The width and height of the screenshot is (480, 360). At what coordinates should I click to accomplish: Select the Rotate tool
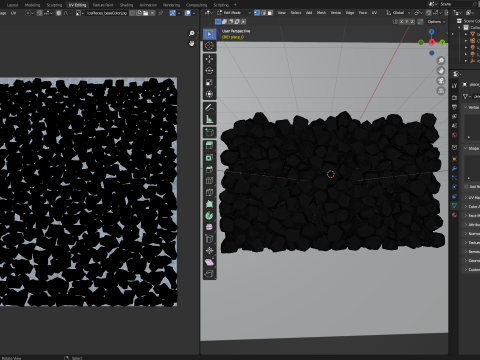pos(209,71)
